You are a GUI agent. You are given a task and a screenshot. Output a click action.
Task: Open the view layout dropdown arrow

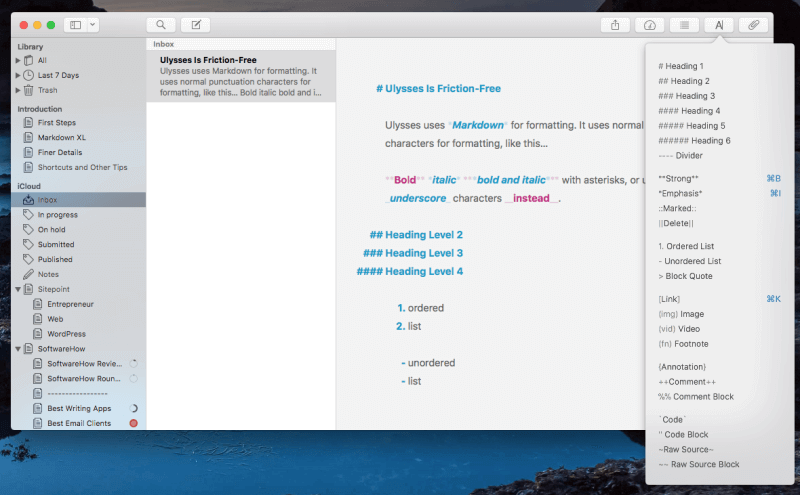(93, 24)
